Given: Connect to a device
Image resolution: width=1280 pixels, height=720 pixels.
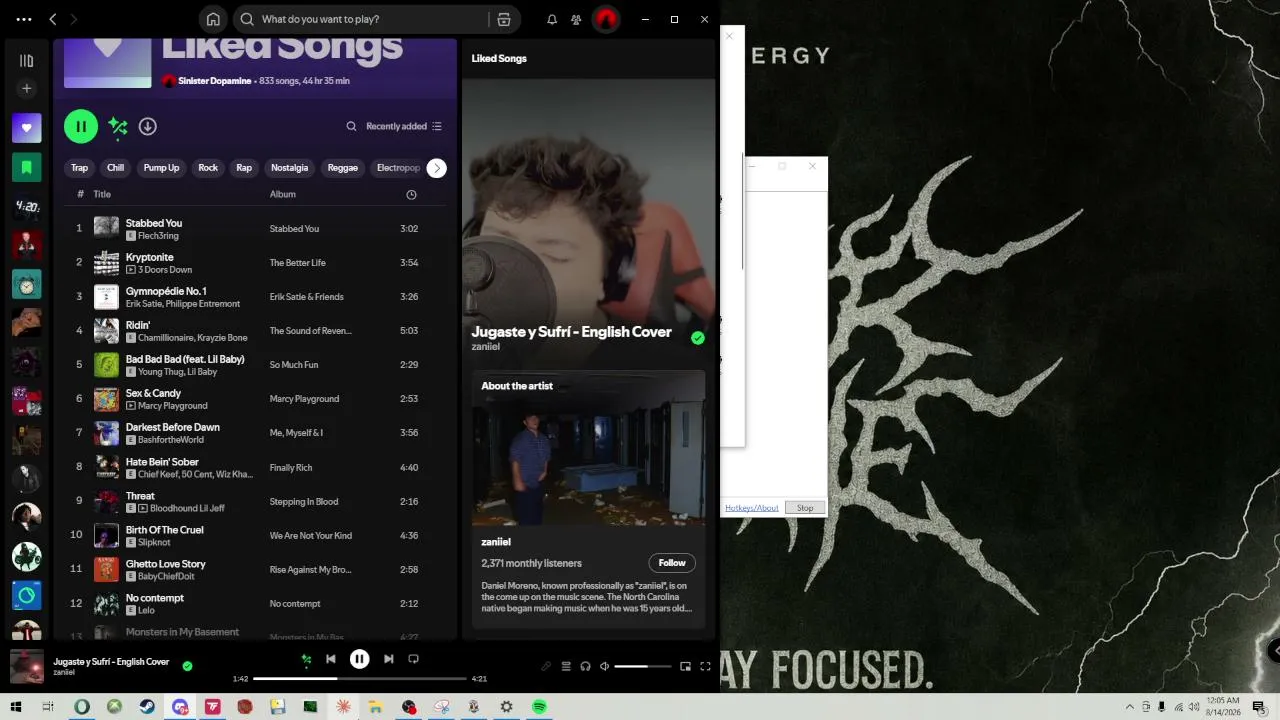Looking at the screenshot, I should 585,666.
